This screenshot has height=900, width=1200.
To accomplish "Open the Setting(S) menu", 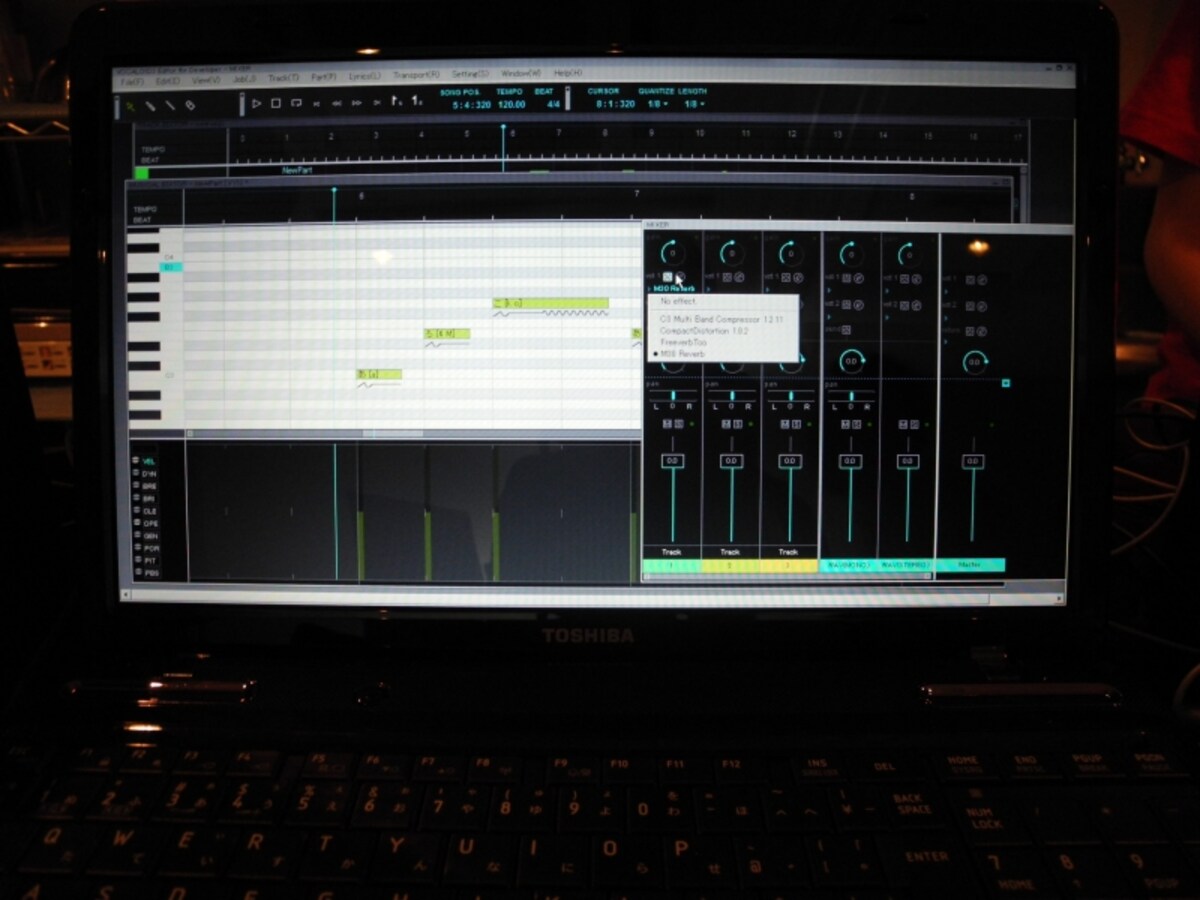I will 470,74.
